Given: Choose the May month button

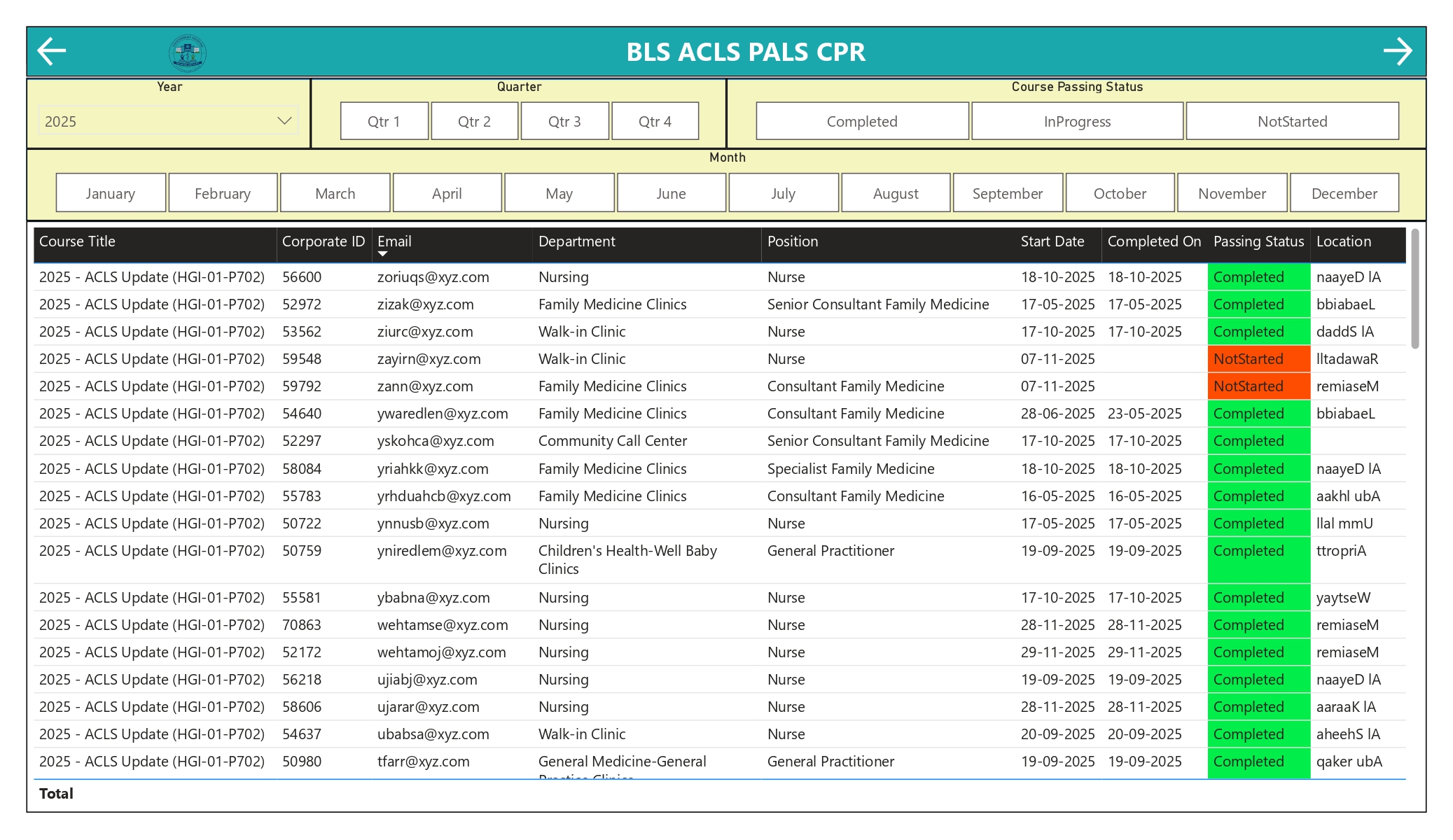Looking at the screenshot, I should (x=559, y=193).
